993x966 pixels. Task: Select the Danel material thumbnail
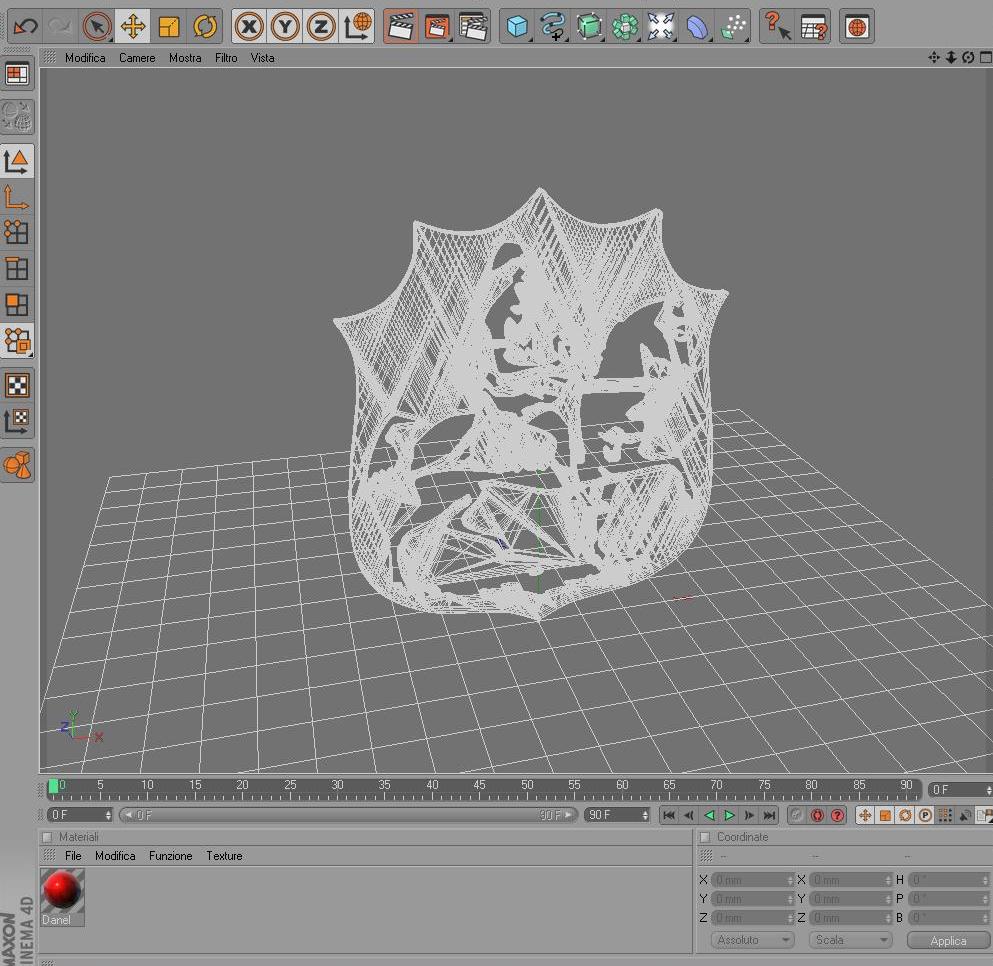pyautogui.click(x=62, y=897)
